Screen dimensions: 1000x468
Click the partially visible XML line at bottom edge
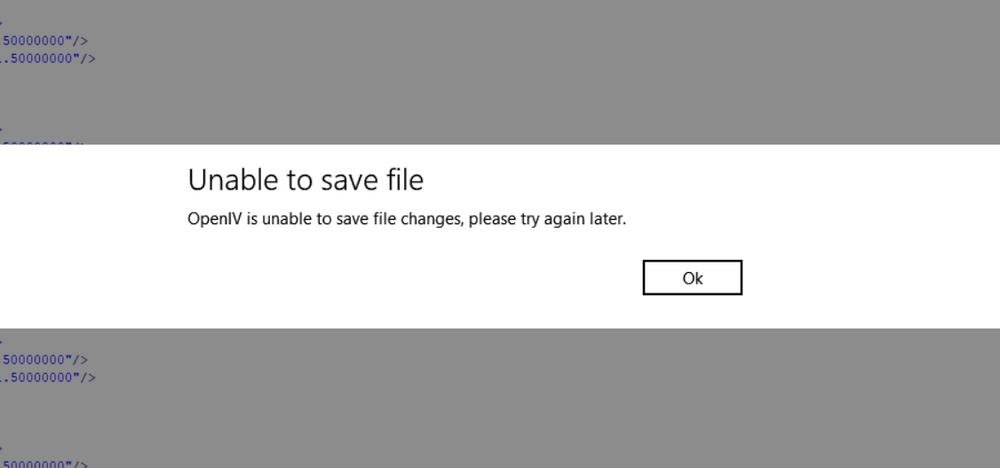coord(46,463)
